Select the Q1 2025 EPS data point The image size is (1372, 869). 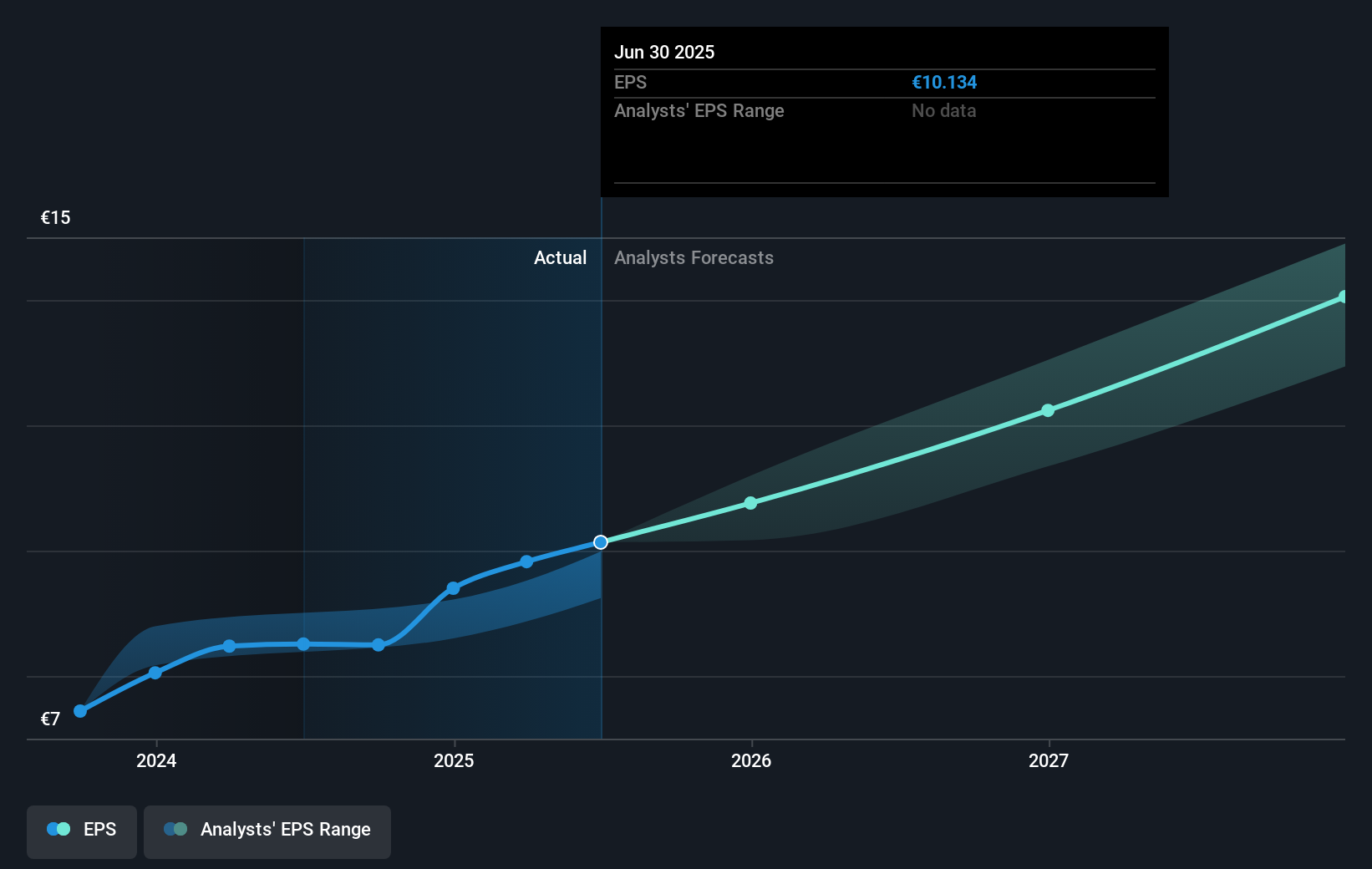526,562
